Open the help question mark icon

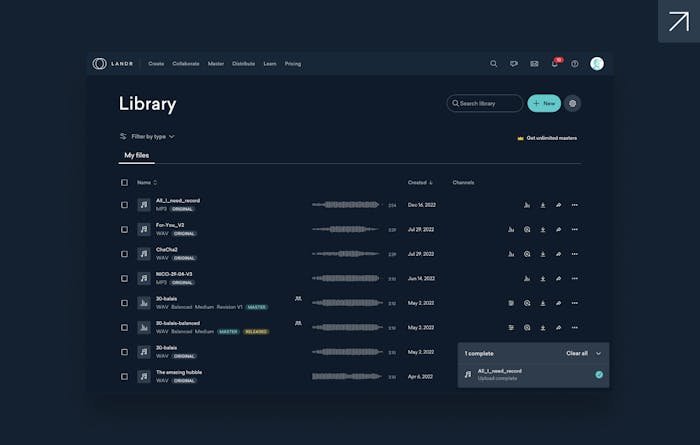[575, 64]
